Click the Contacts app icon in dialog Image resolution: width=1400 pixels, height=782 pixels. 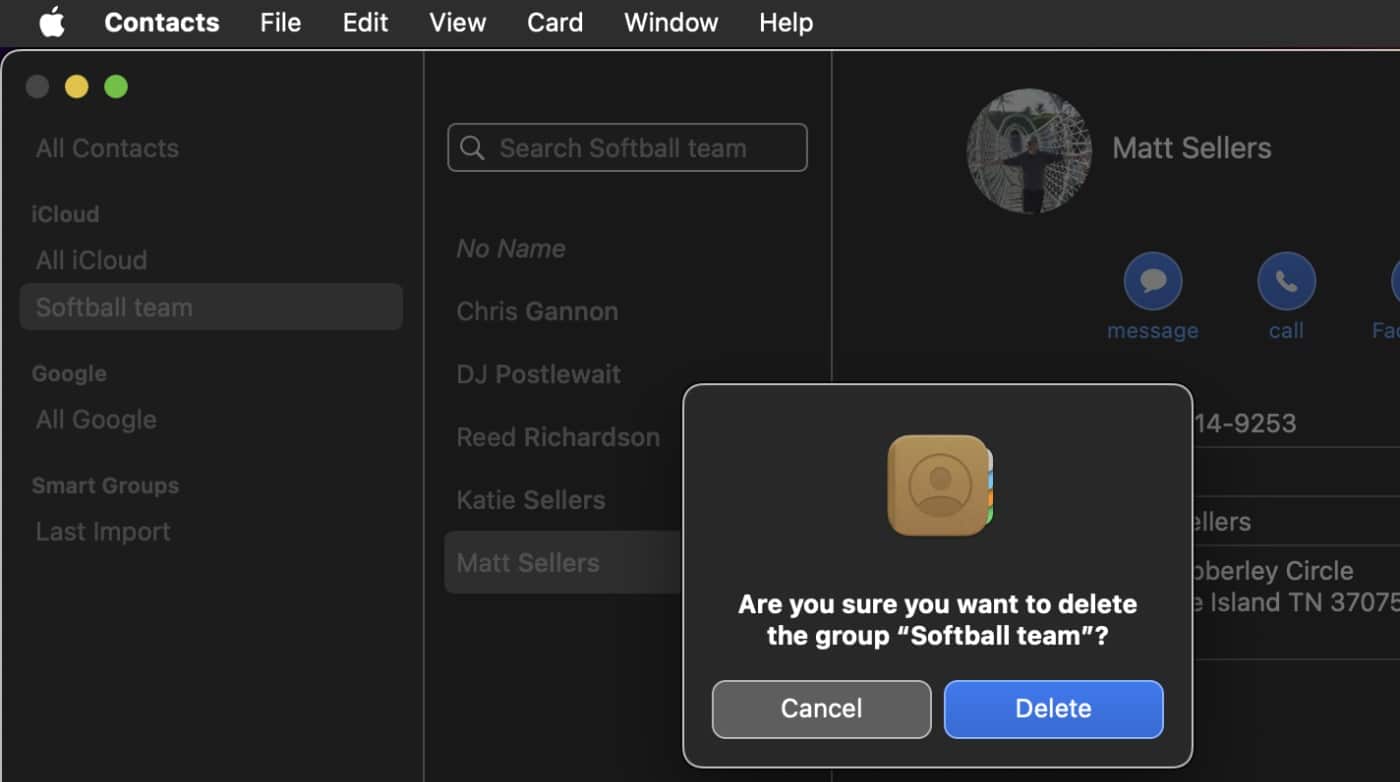point(939,485)
